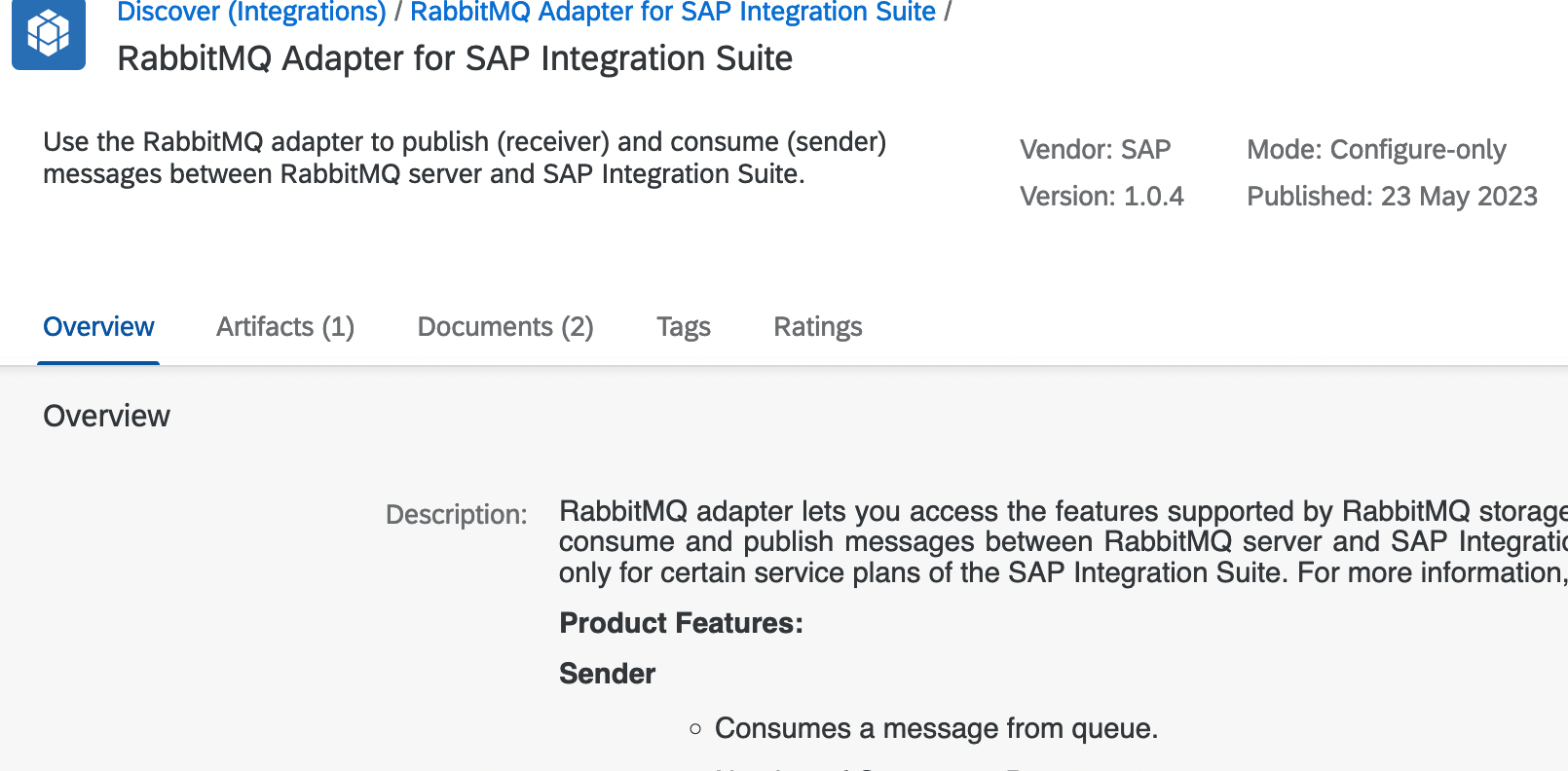Screen dimensions: 1568x771
Task: Open the RabbitMQ Adapter for SAP Integration Suite breadcrumb
Action: click(672, 12)
